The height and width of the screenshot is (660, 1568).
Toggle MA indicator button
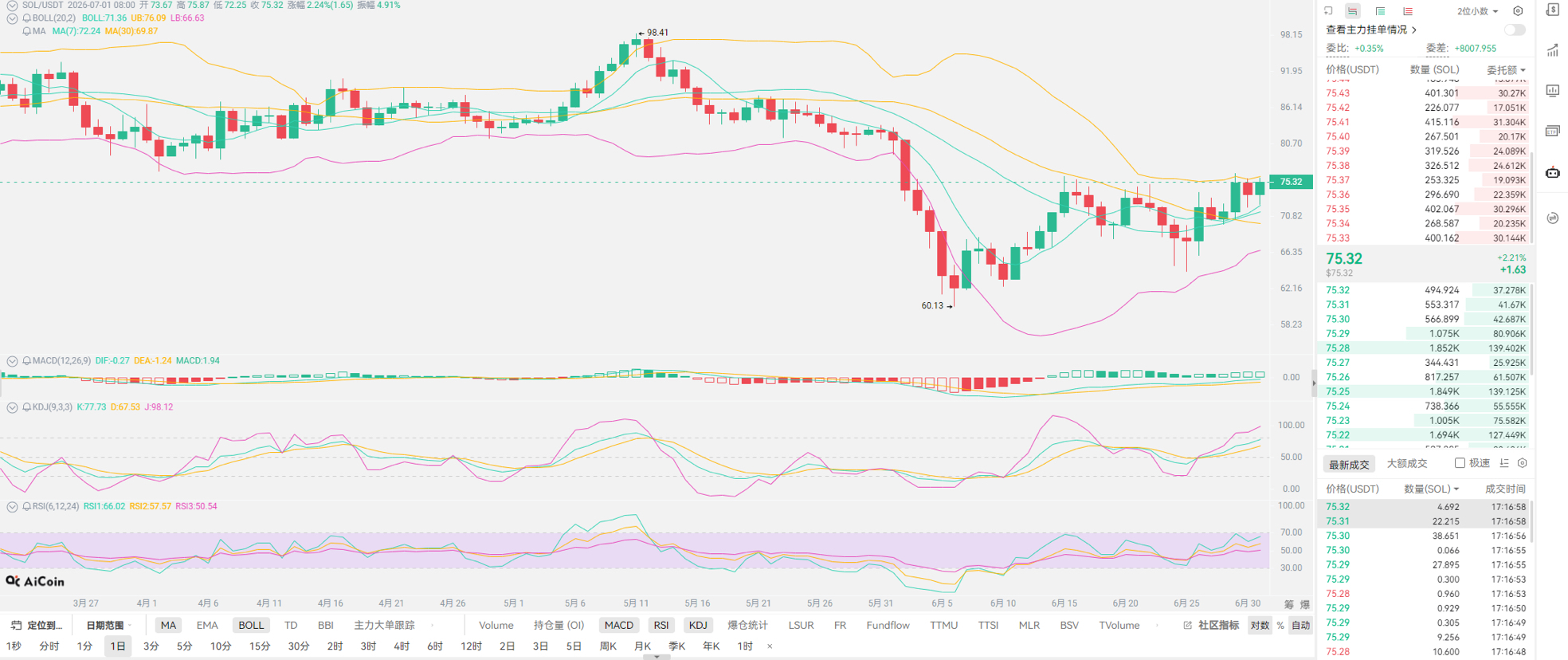[x=168, y=626]
